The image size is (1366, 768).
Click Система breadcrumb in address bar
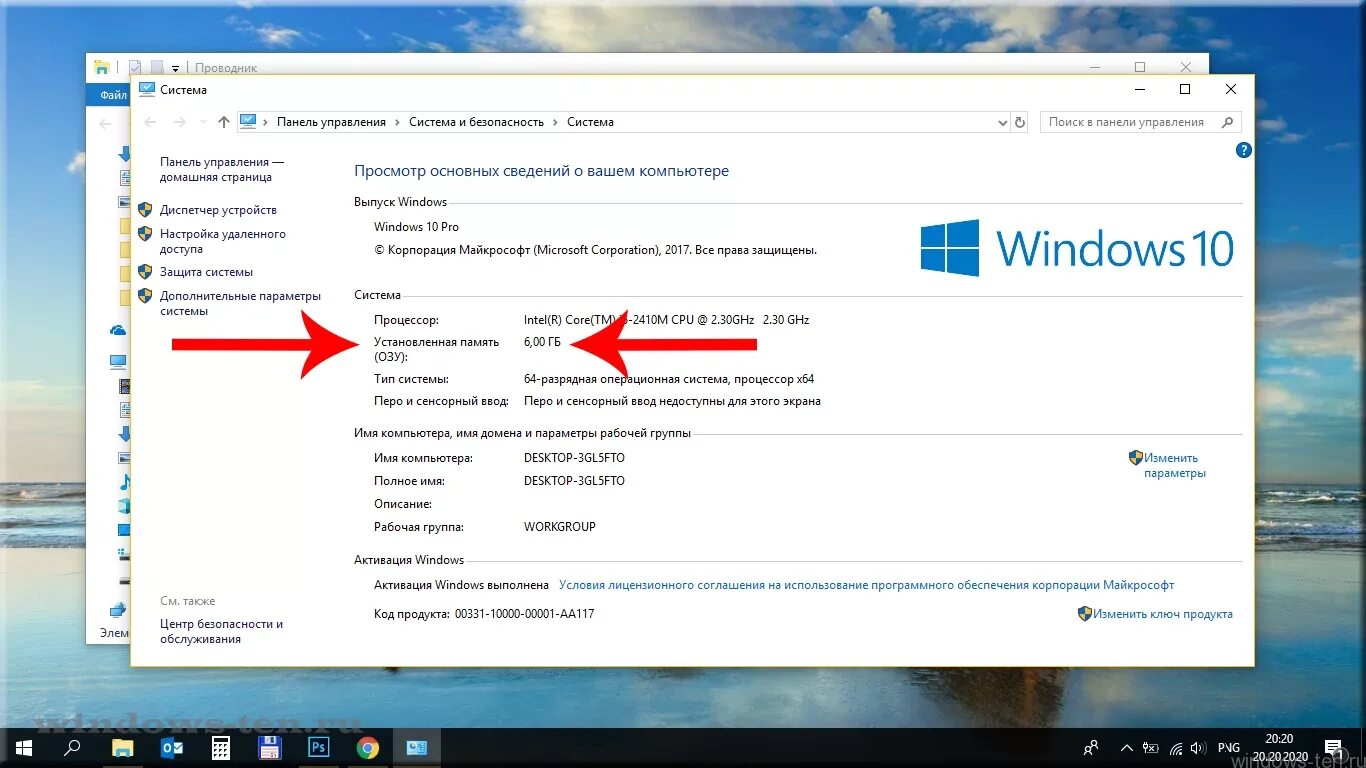coord(590,122)
